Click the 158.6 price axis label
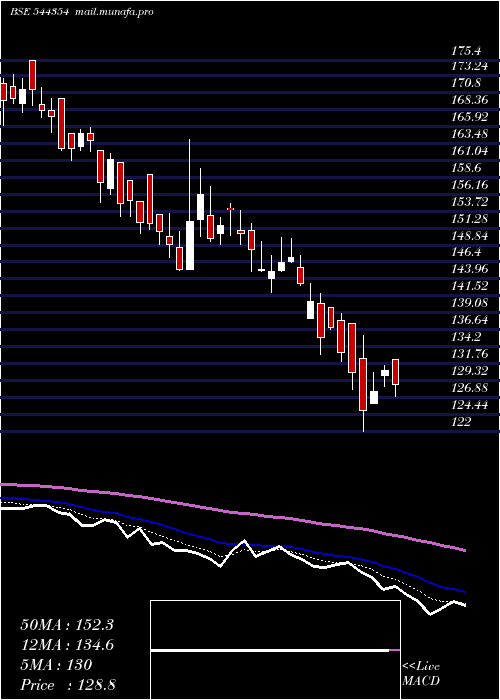 point(467,168)
